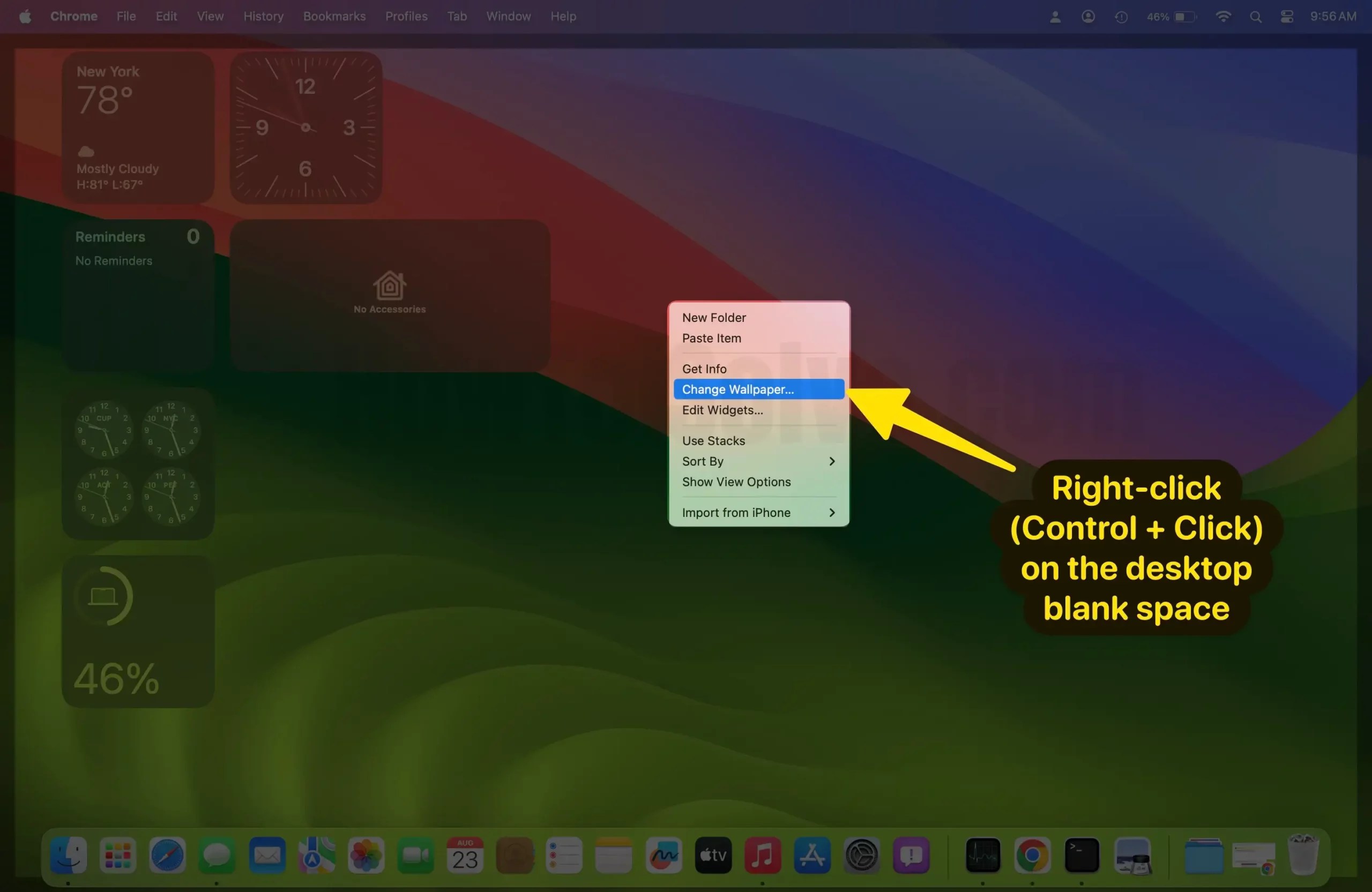Open Terminal from the Dock

tap(1082, 855)
